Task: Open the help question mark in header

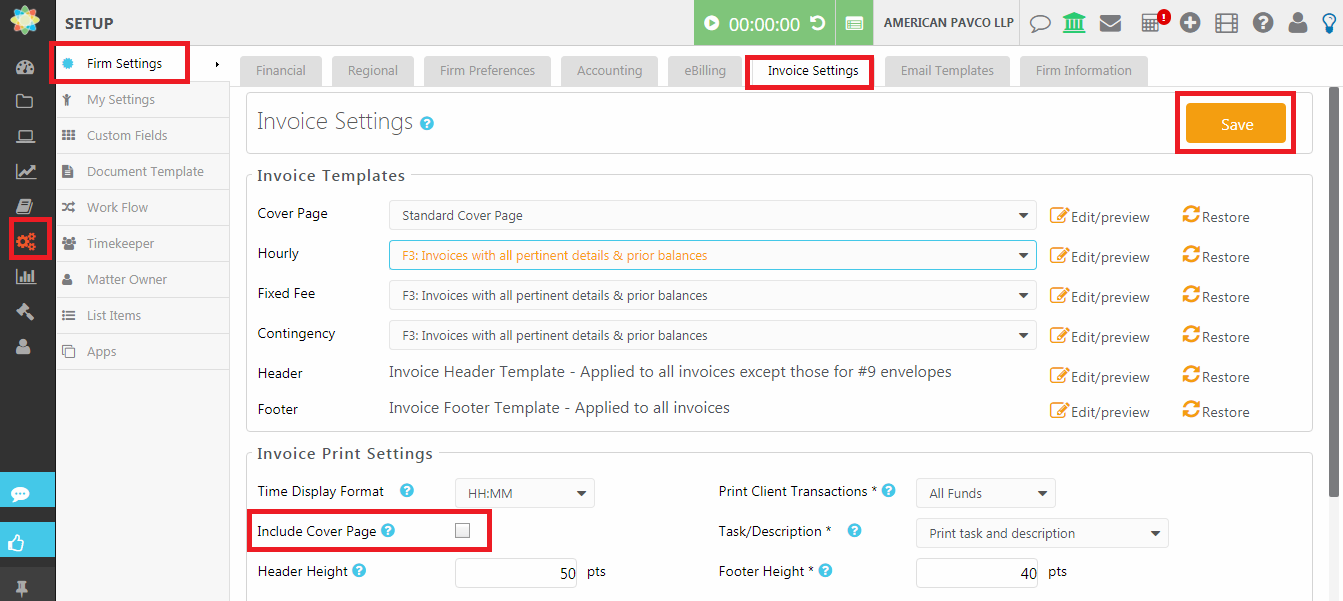Action: click(1263, 23)
